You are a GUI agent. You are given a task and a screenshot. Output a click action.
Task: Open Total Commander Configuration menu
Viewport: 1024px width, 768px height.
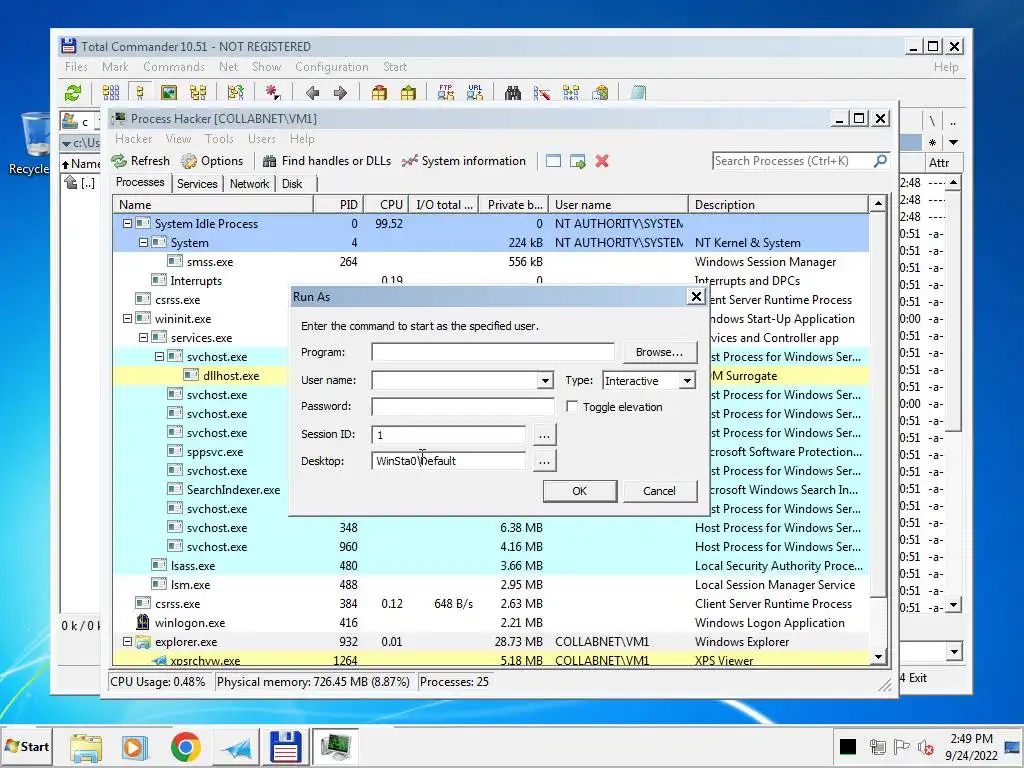331,67
